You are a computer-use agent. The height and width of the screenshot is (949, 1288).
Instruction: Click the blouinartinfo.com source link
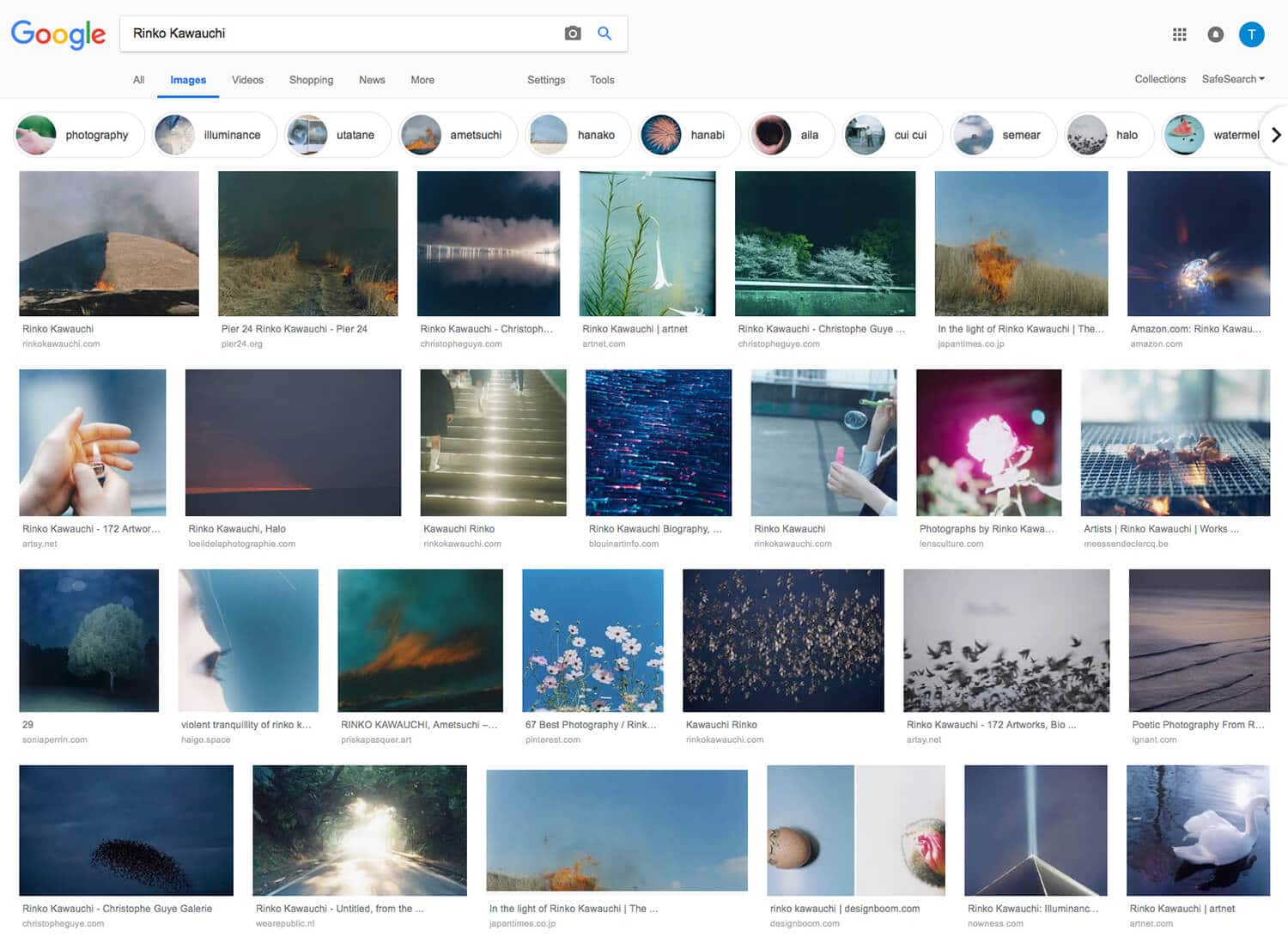[x=623, y=544]
